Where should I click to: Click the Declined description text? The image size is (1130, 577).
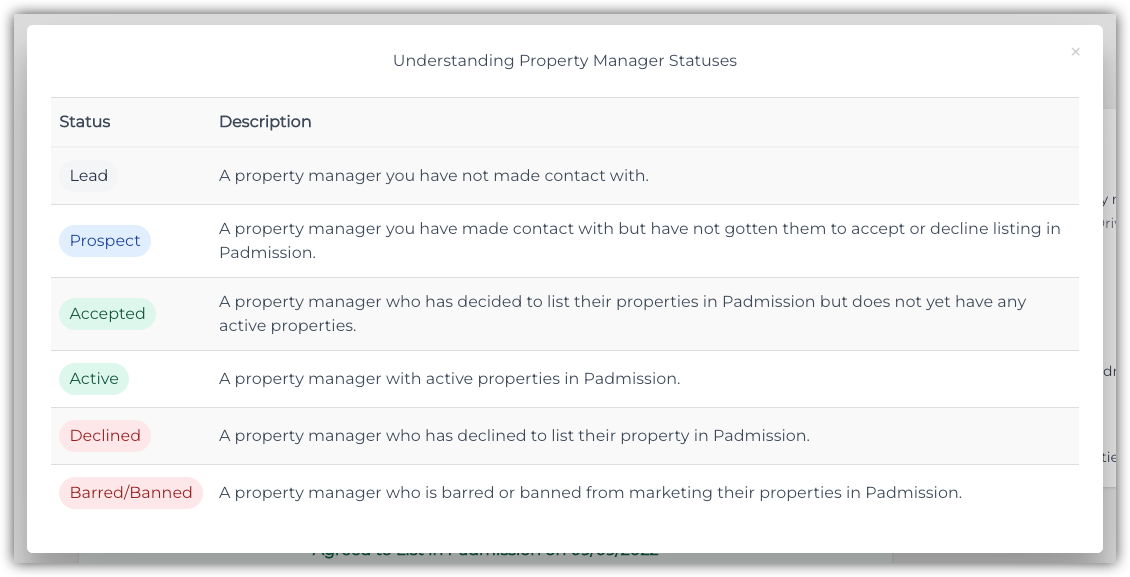click(x=515, y=436)
